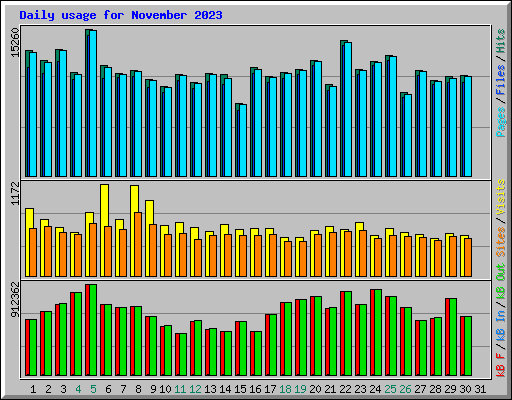This screenshot has height=400, width=512.
Task: Click the green day label 19
Action: (x=301, y=389)
